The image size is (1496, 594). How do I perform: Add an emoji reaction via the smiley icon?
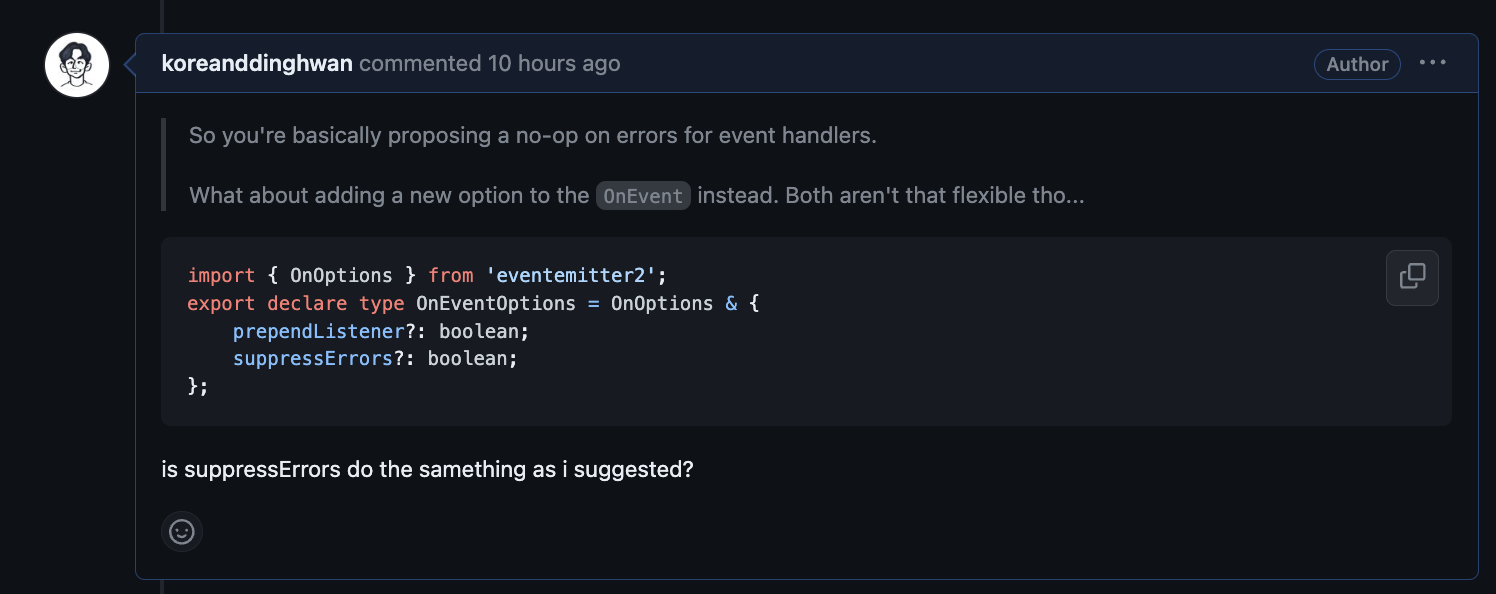click(182, 532)
